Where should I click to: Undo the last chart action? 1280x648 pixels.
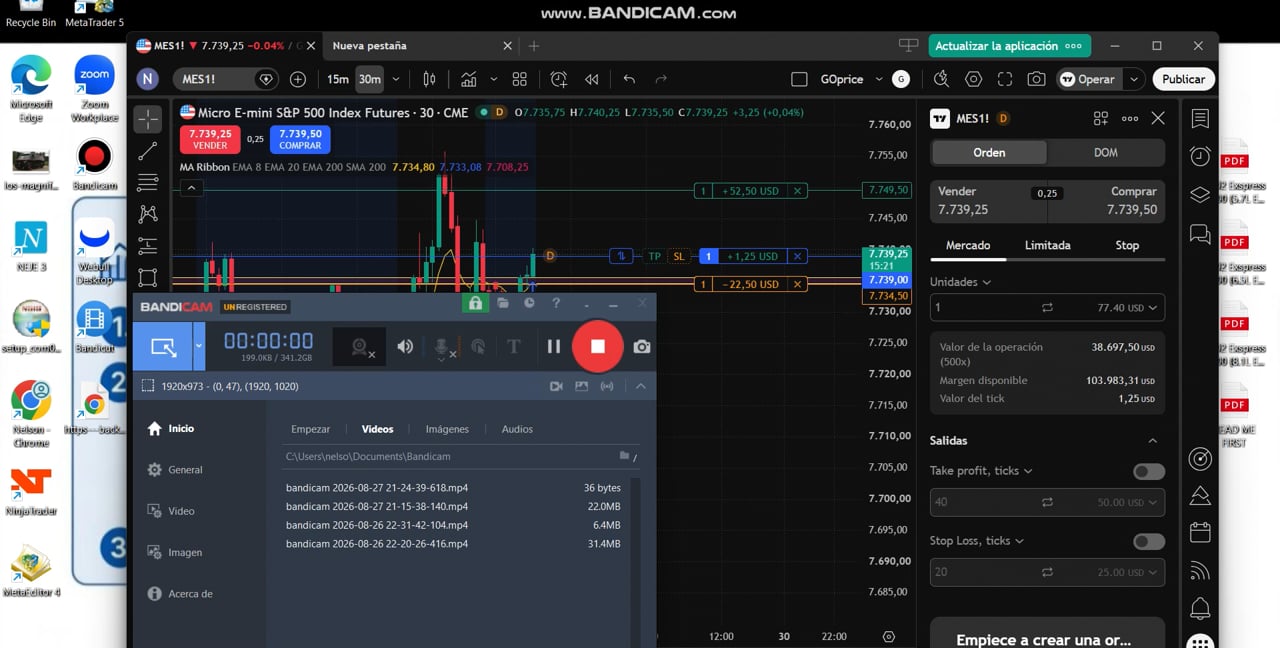pyautogui.click(x=629, y=79)
